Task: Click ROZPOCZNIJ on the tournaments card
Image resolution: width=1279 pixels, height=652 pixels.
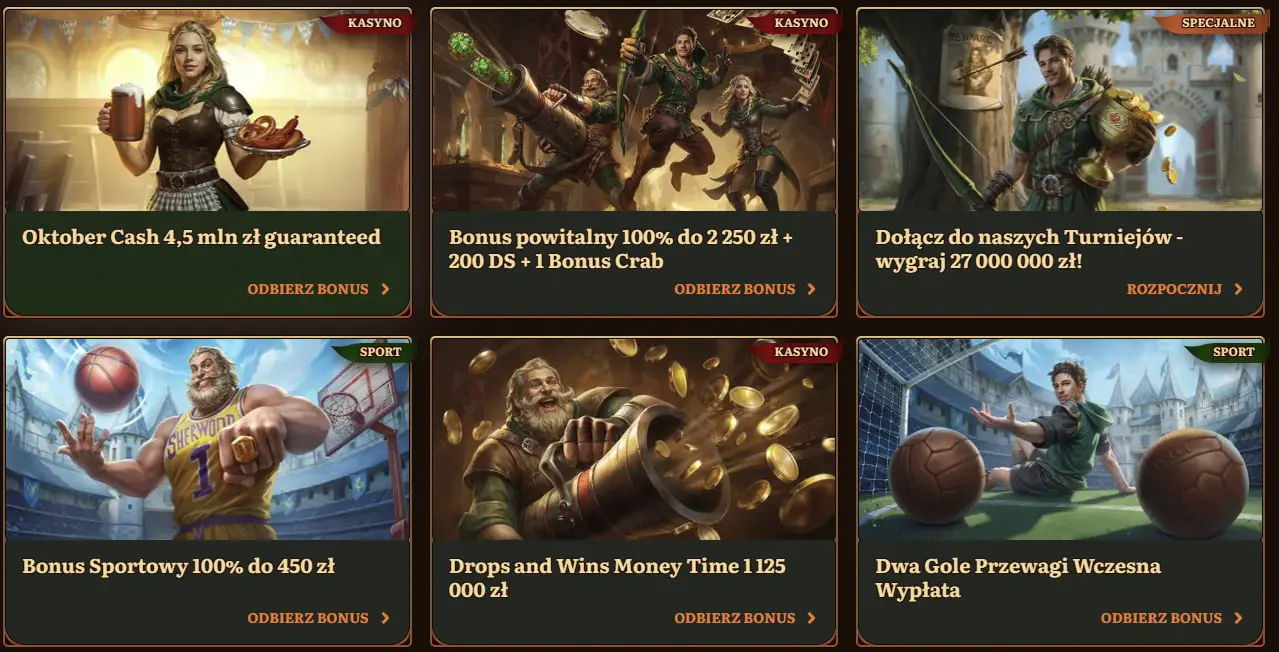Action: click(1174, 289)
